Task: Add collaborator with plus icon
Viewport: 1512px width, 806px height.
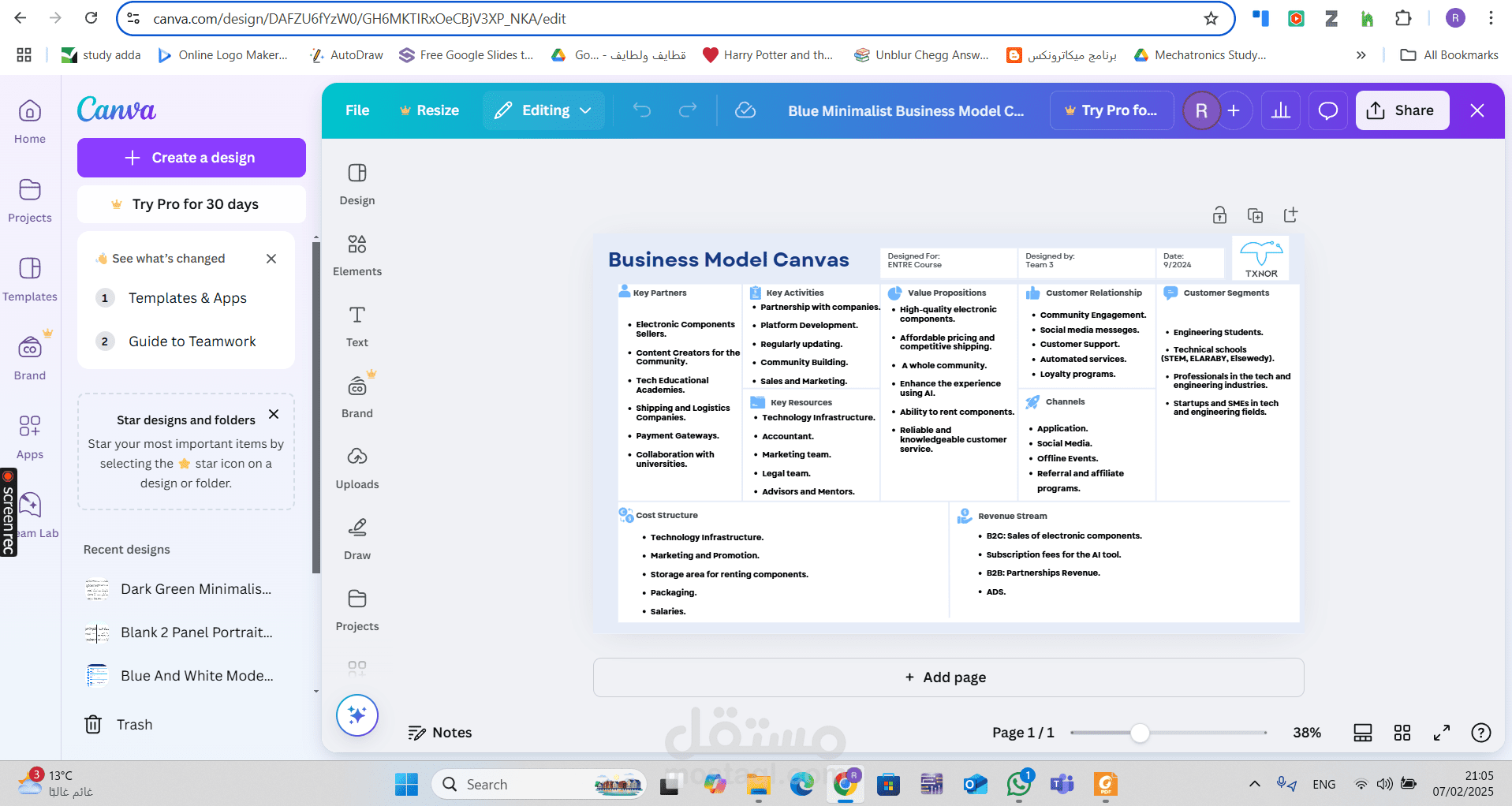Action: [x=1234, y=110]
